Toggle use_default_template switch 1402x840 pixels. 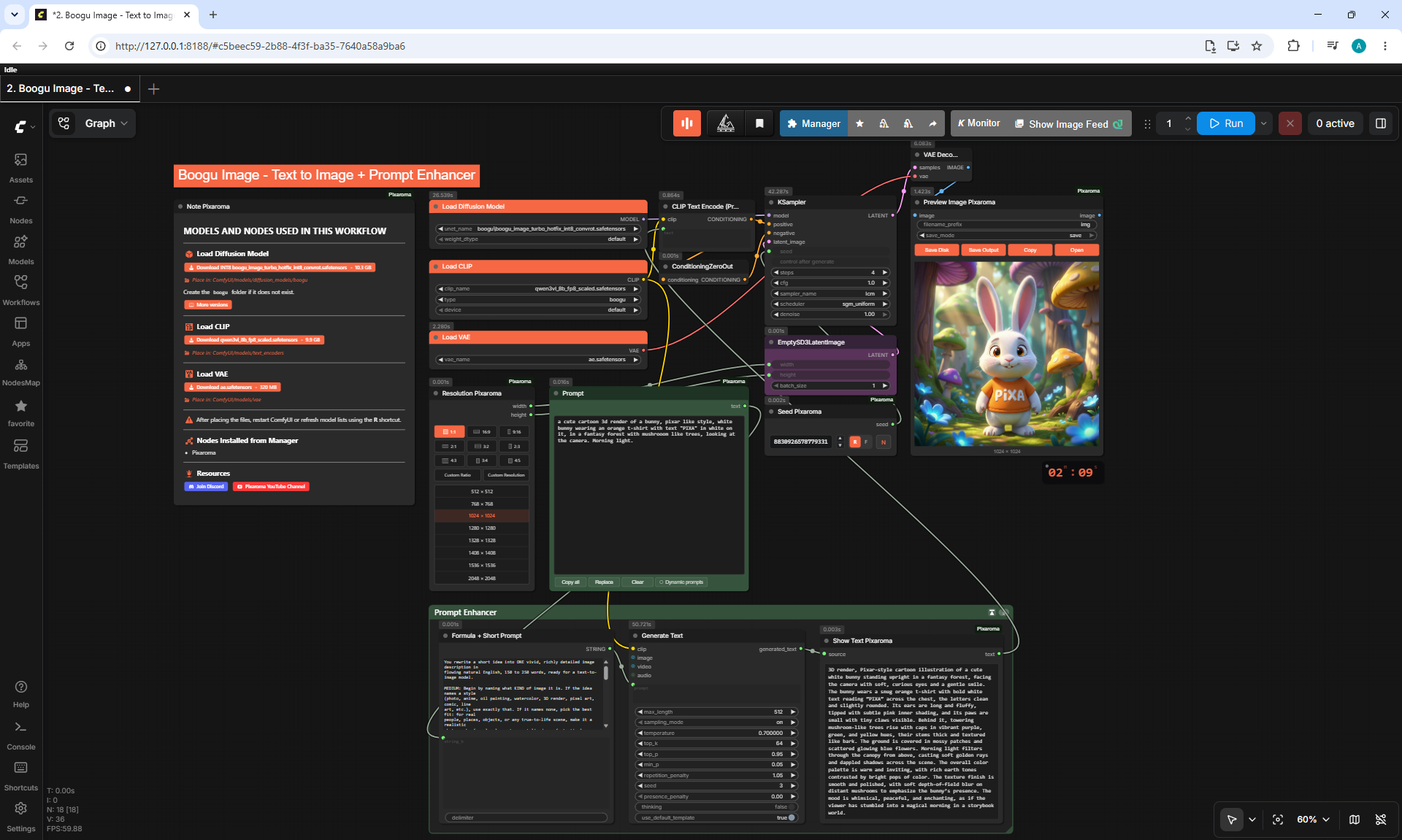click(x=717, y=817)
